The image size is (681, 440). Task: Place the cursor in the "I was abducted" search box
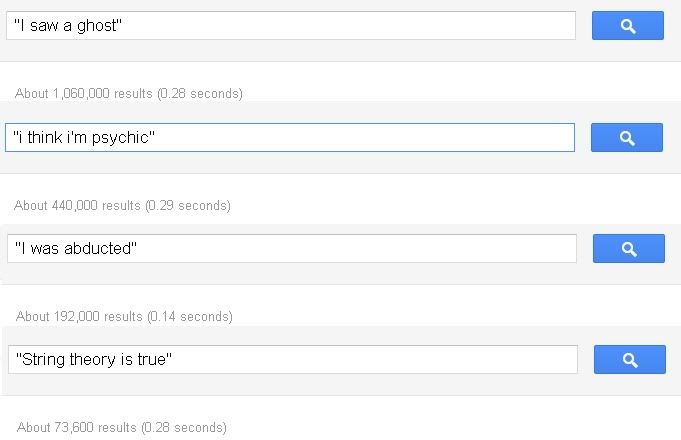click(x=292, y=248)
